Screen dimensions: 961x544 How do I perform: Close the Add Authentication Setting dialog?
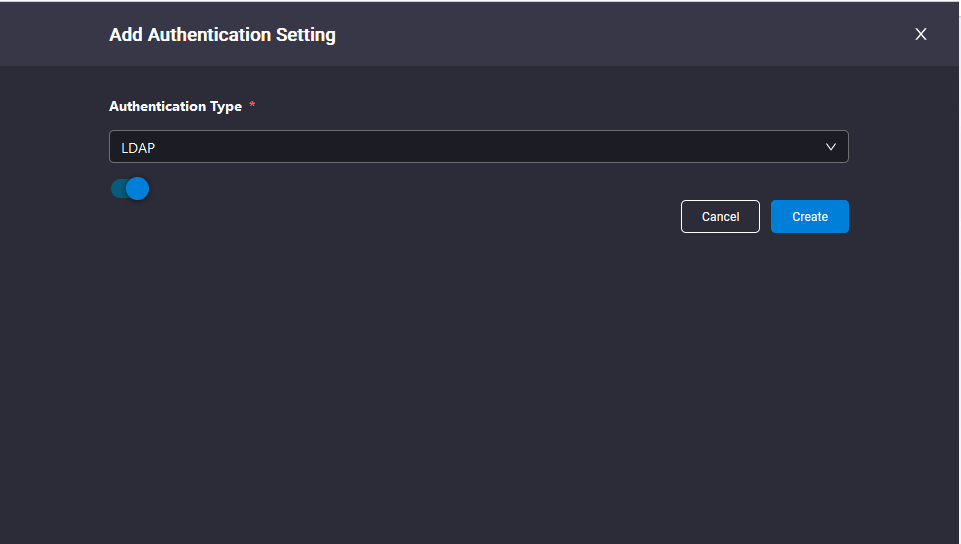(921, 34)
